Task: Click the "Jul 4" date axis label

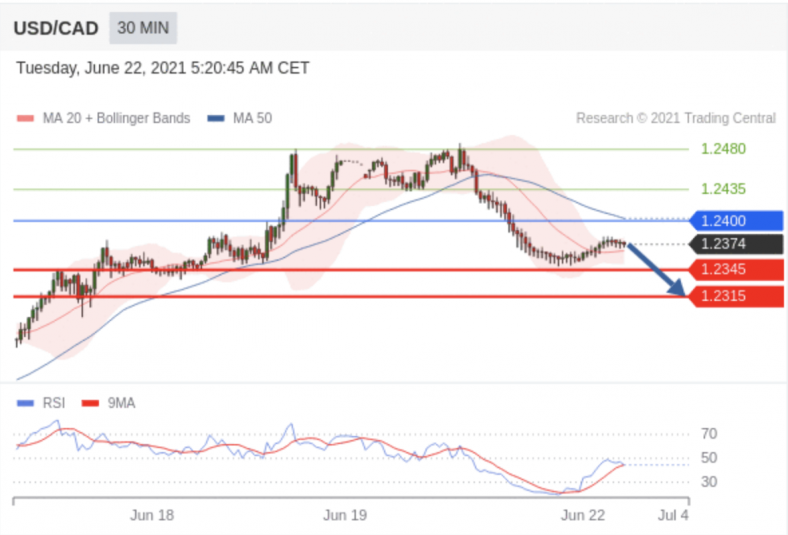Action: [673, 515]
